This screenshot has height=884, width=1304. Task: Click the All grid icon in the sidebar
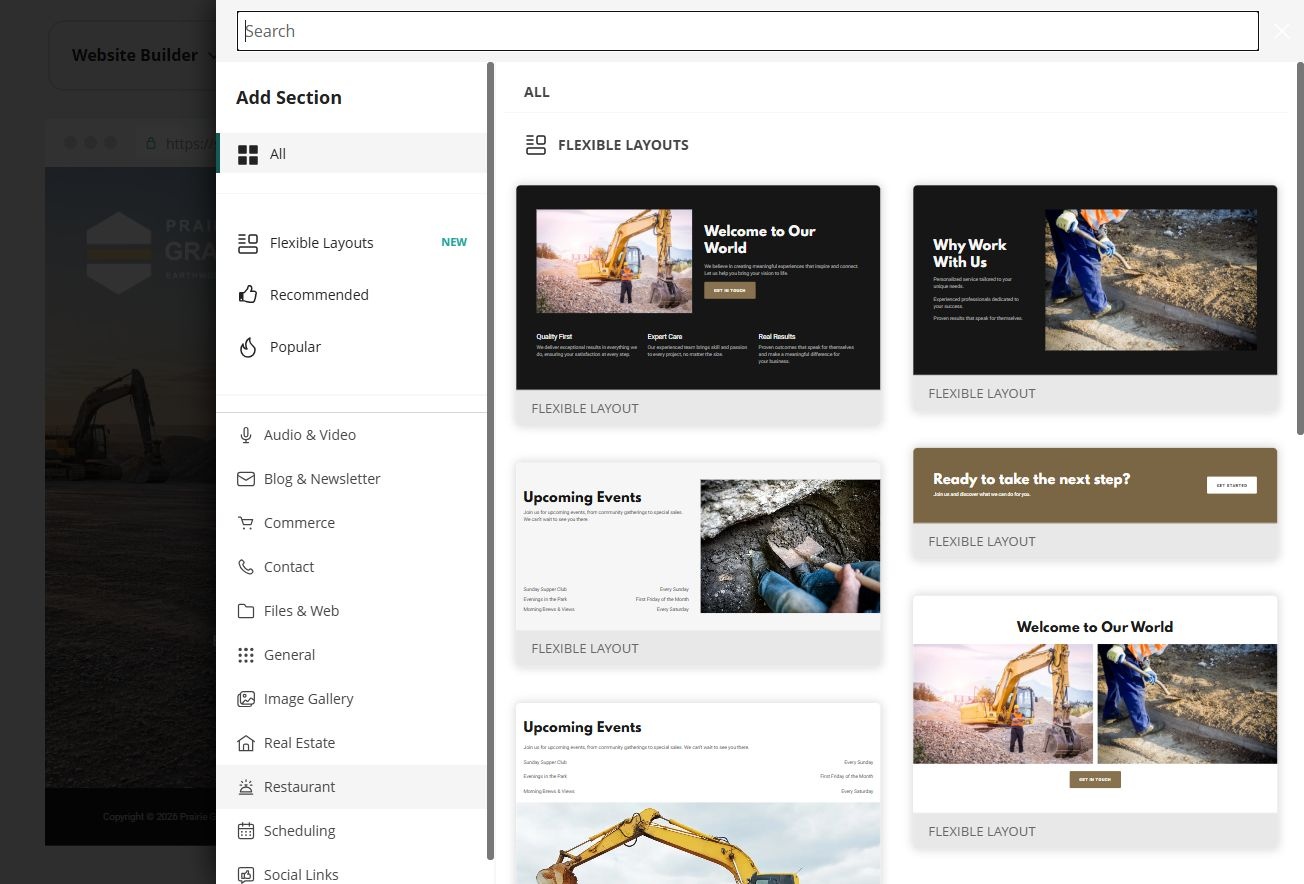(x=248, y=154)
